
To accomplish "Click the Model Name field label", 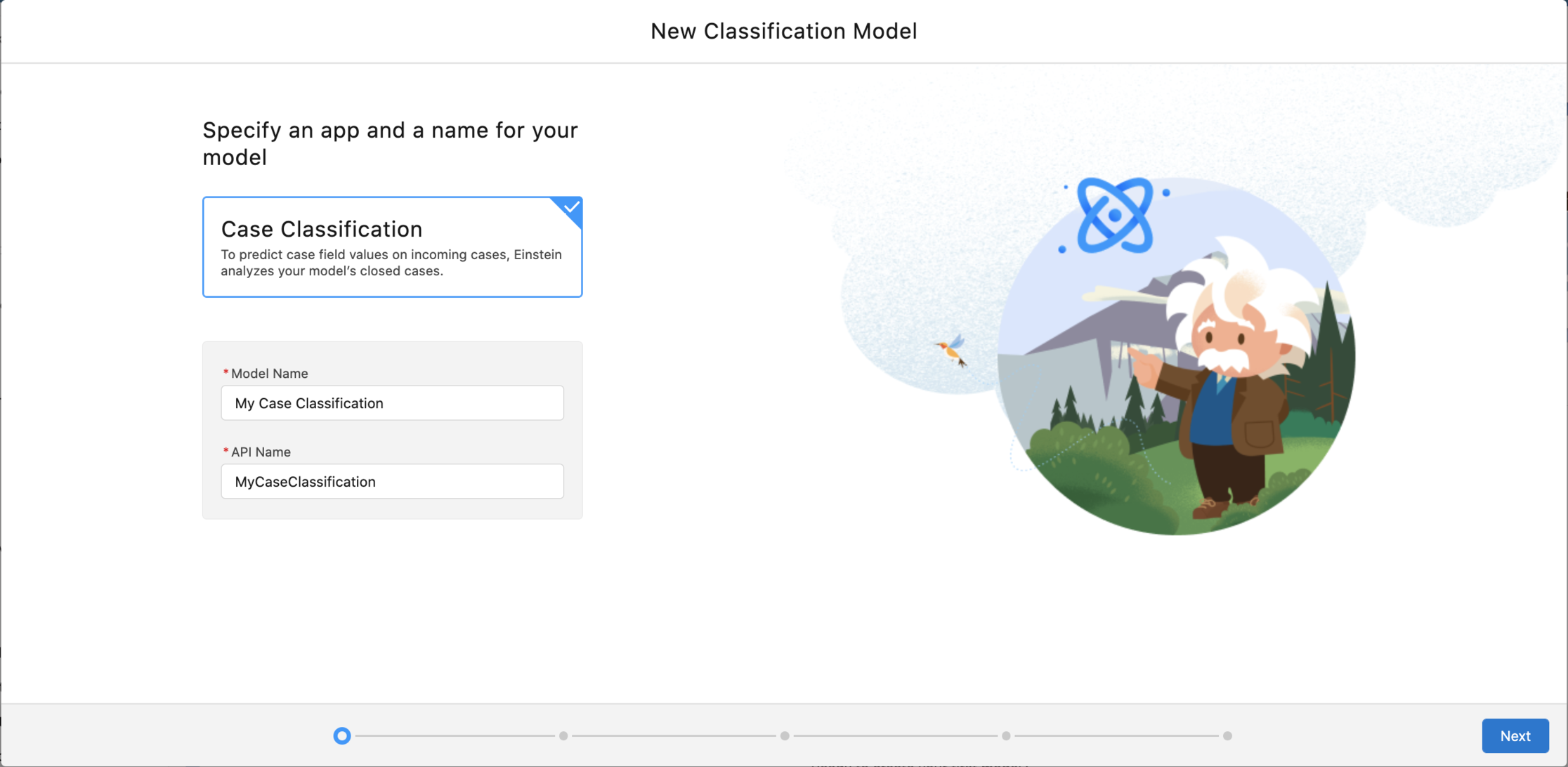I will [269, 374].
